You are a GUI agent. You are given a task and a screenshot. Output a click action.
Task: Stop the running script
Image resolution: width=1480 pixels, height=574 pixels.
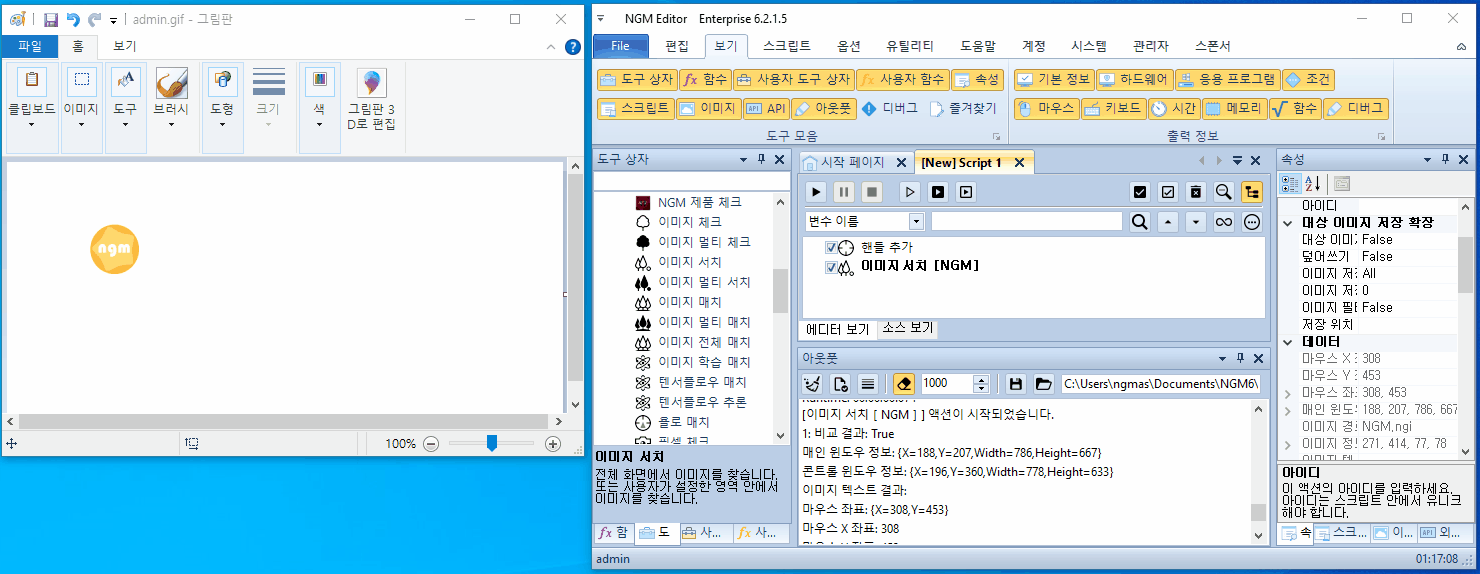click(x=873, y=191)
